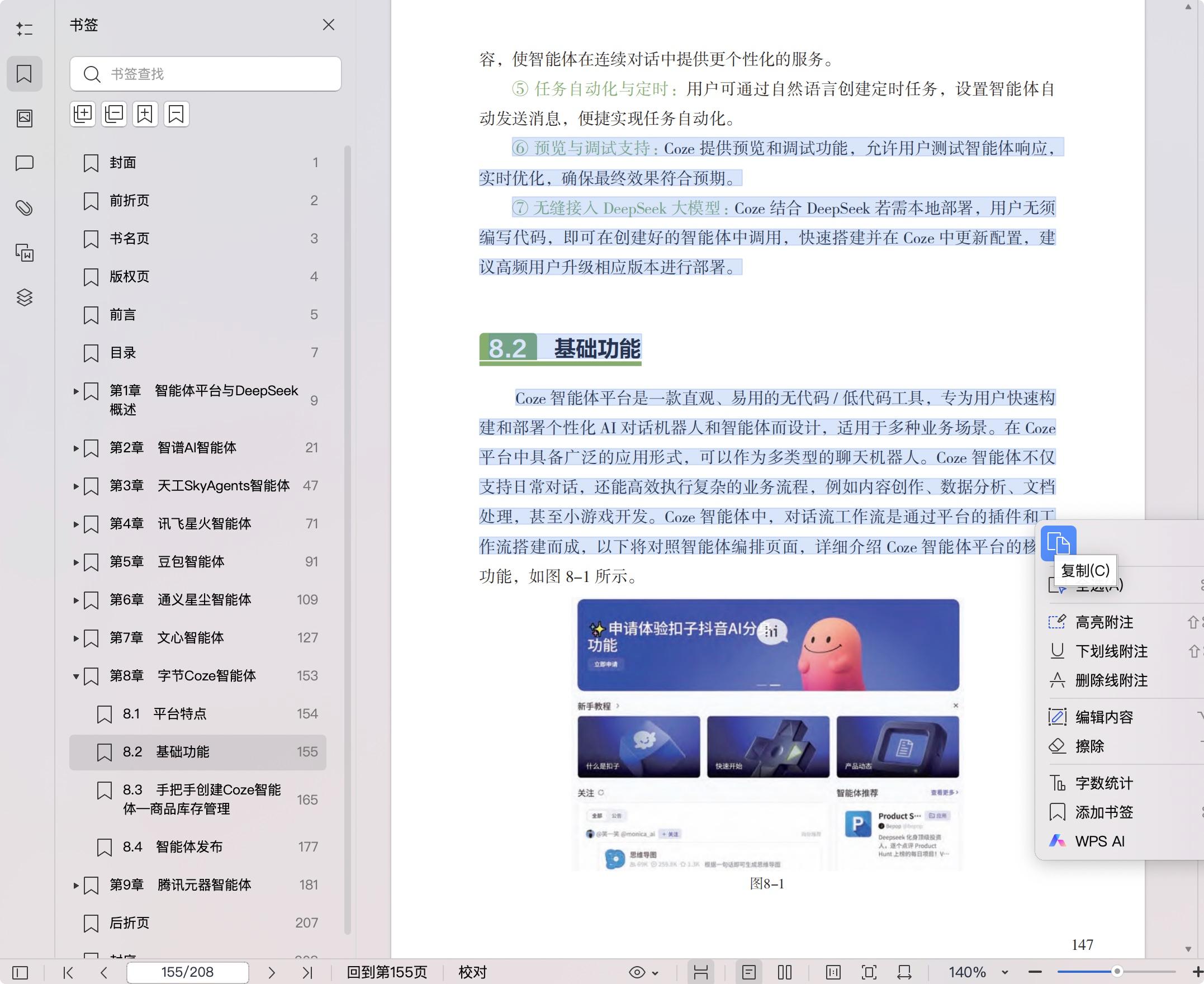Expand 第4章 讯飞星火智能体 bookmark
The image size is (1204, 984).
[76, 524]
